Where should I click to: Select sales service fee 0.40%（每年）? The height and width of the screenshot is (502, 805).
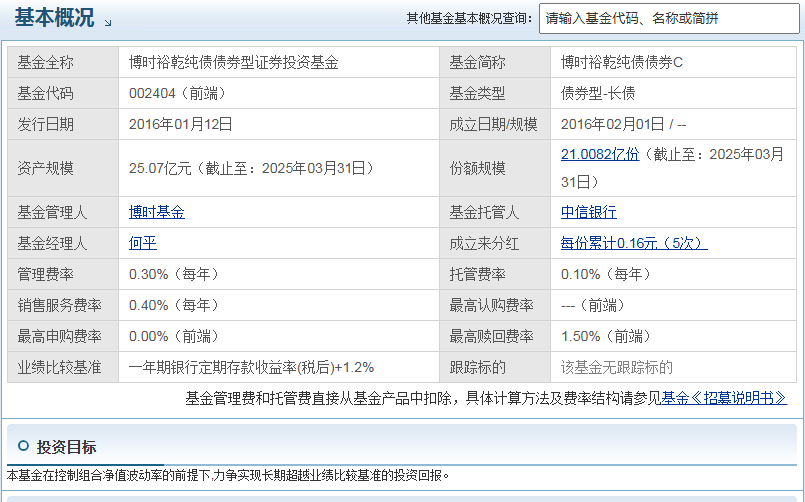click(x=174, y=305)
